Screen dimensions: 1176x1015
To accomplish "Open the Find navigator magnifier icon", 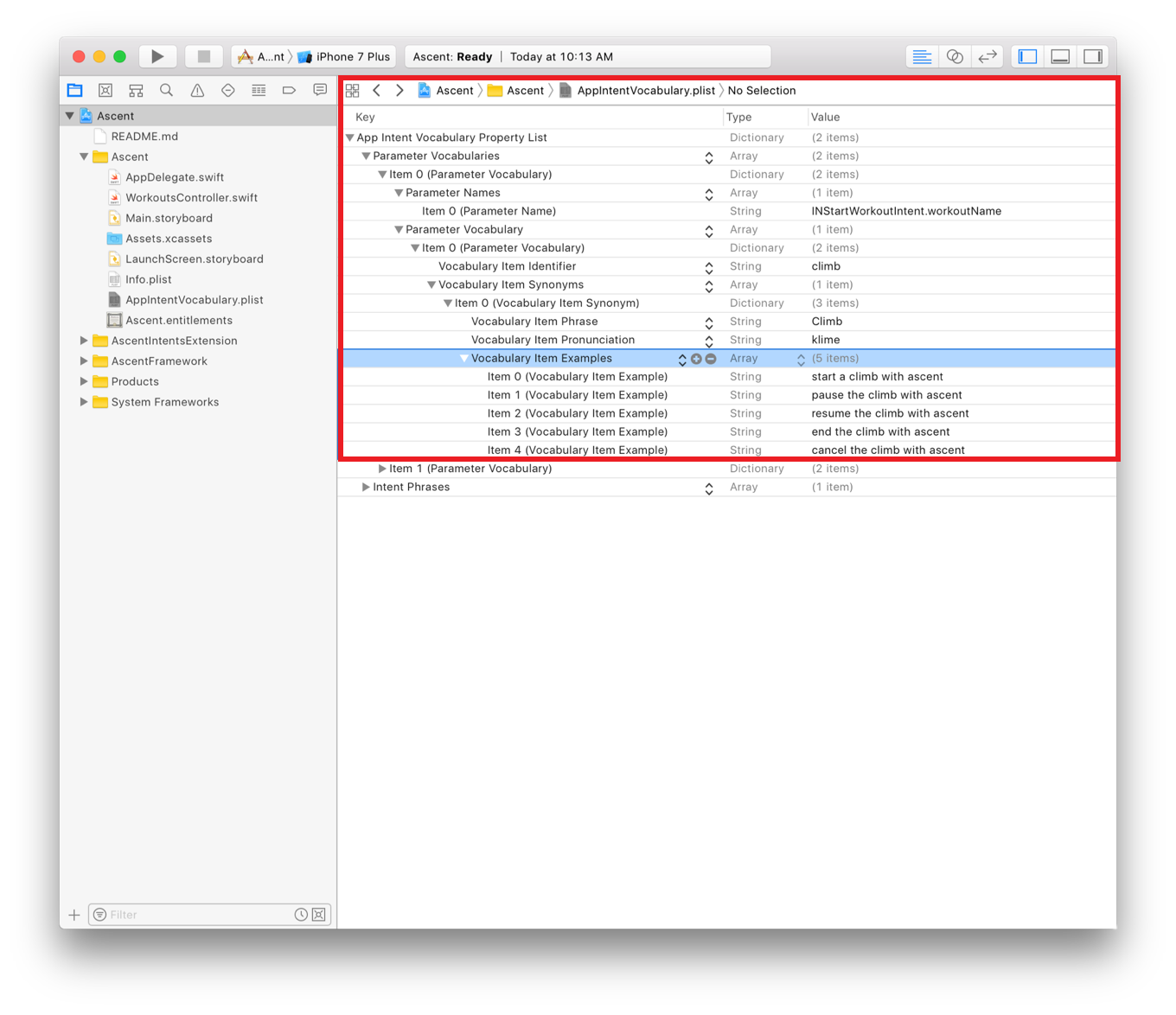I will [166, 90].
